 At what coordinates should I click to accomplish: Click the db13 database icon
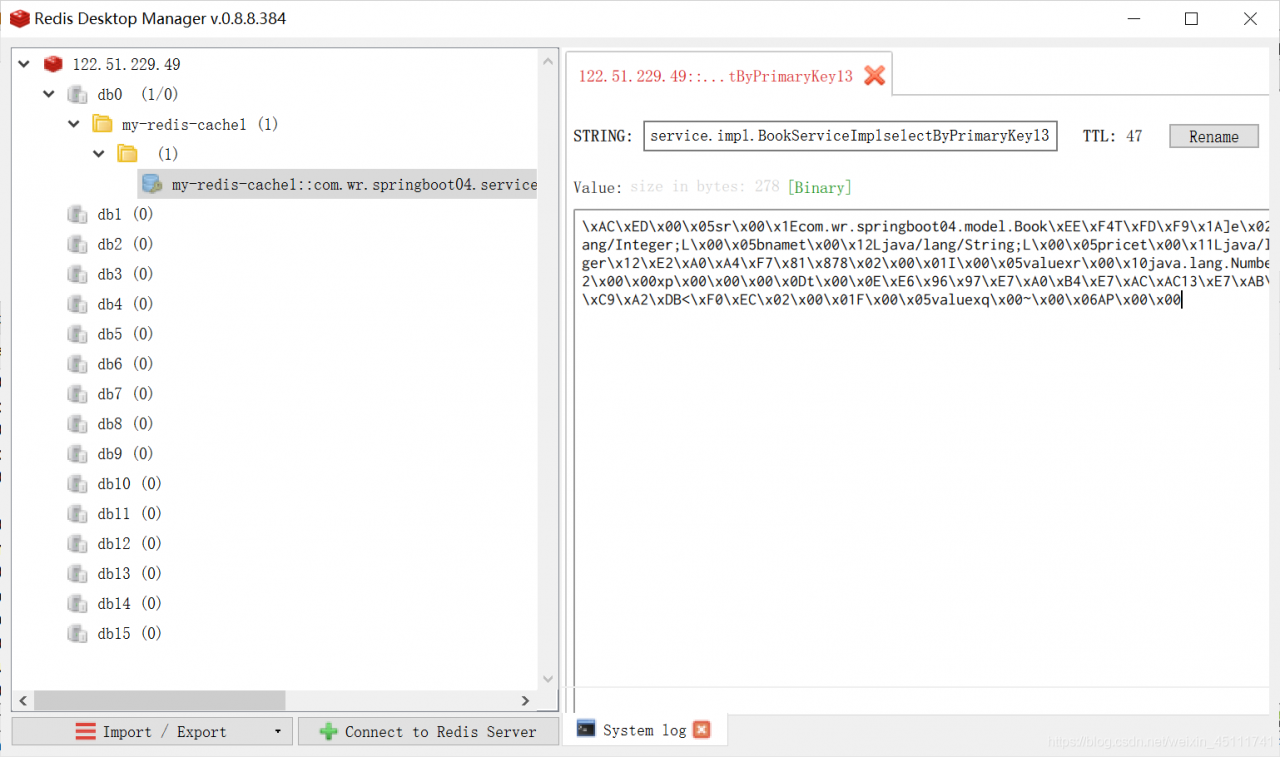[x=78, y=574]
